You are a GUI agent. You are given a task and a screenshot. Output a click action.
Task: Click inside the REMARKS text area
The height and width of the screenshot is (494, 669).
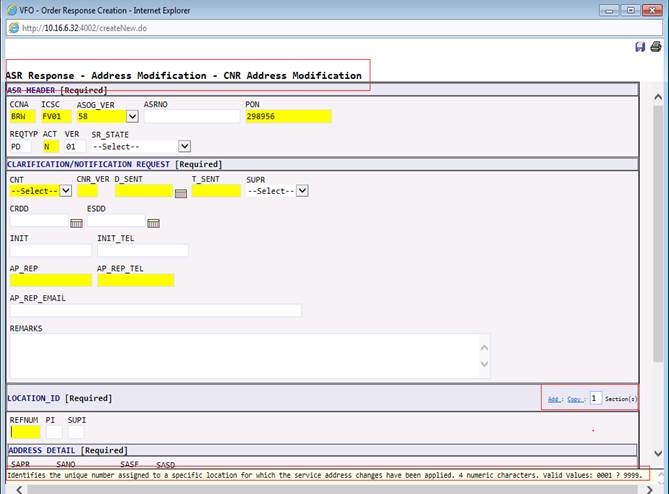point(243,356)
